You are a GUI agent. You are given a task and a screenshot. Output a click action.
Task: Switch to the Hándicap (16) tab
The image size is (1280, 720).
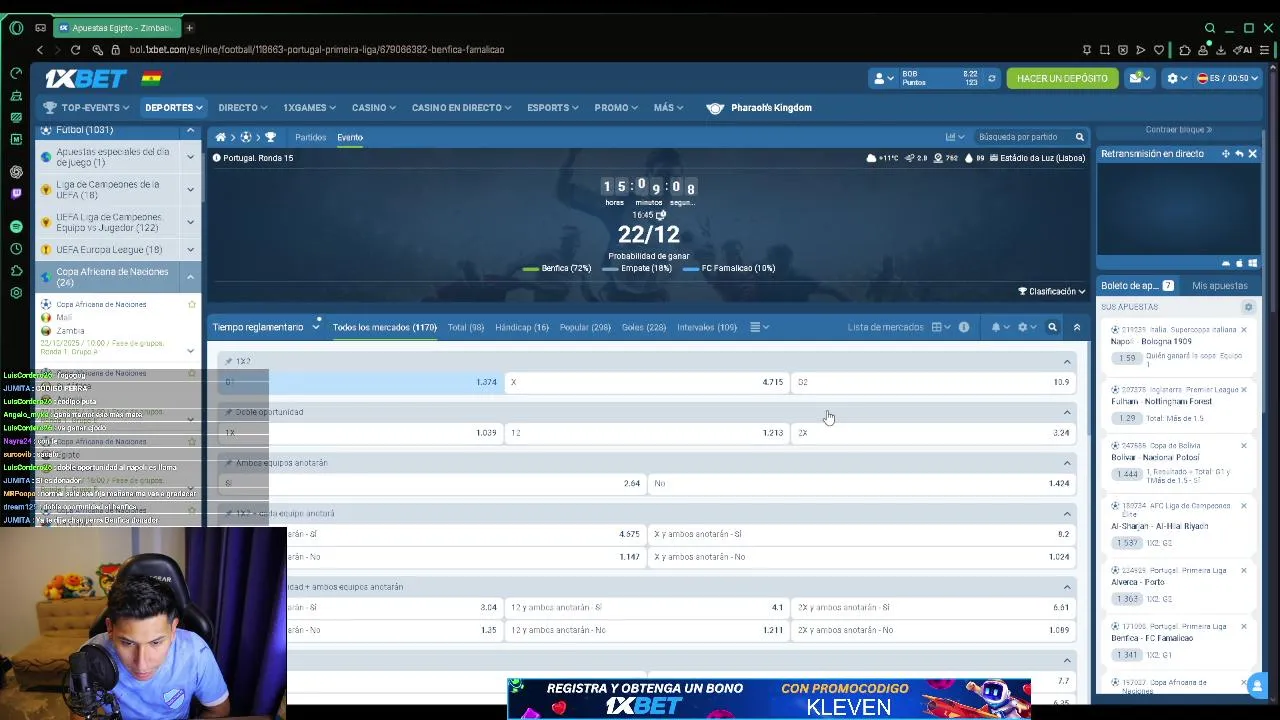[x=522, y=327]
